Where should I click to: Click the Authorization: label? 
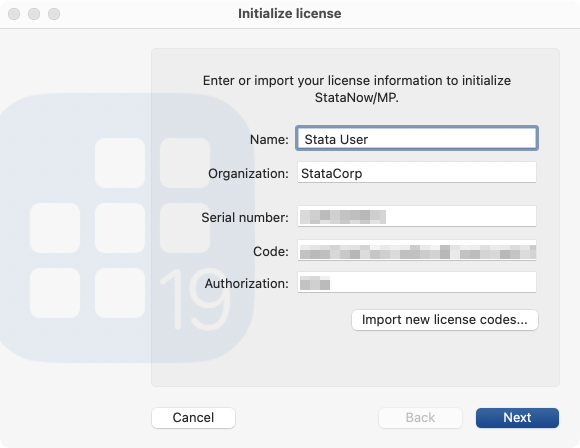coord(247,284)
